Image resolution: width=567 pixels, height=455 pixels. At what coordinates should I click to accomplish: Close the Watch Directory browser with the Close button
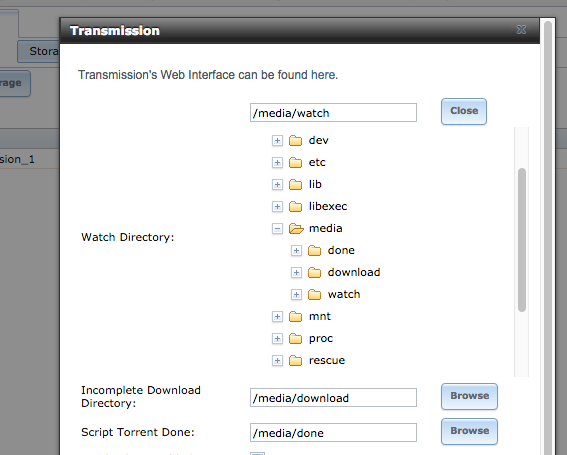click(464, 111)
